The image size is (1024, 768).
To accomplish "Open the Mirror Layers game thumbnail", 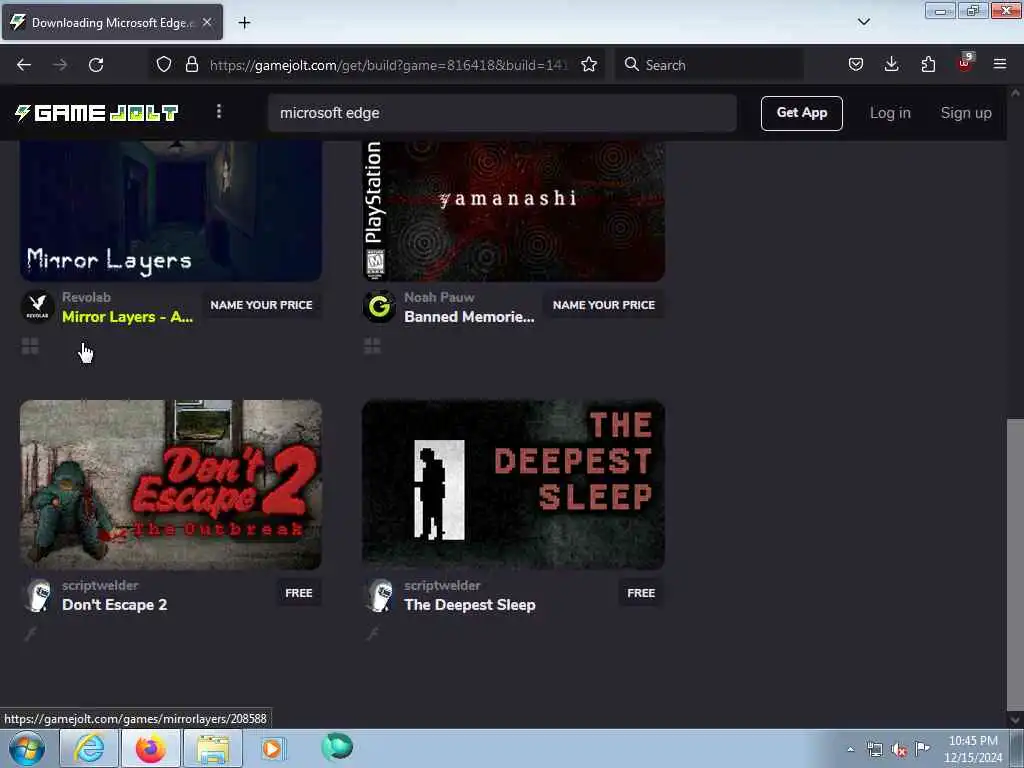I will coord(170,211).
